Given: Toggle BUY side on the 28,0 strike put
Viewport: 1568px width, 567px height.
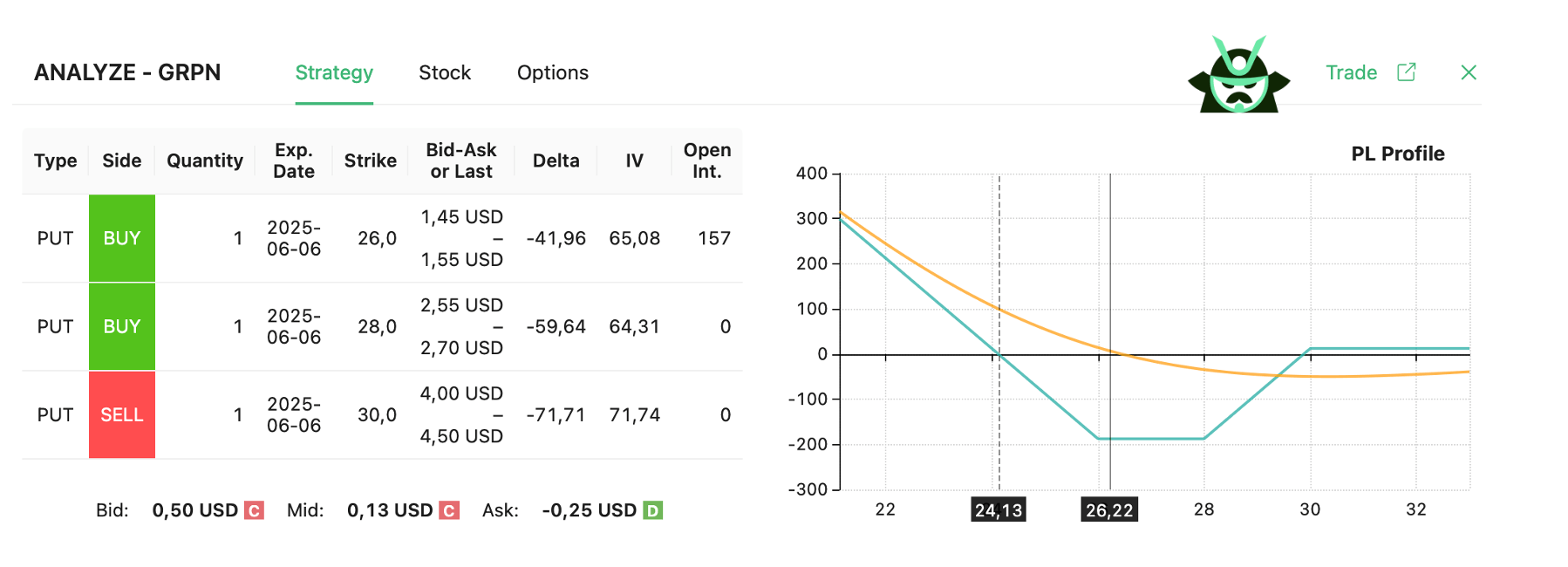Looking at the screenshot, I should (x=122, y=326).
